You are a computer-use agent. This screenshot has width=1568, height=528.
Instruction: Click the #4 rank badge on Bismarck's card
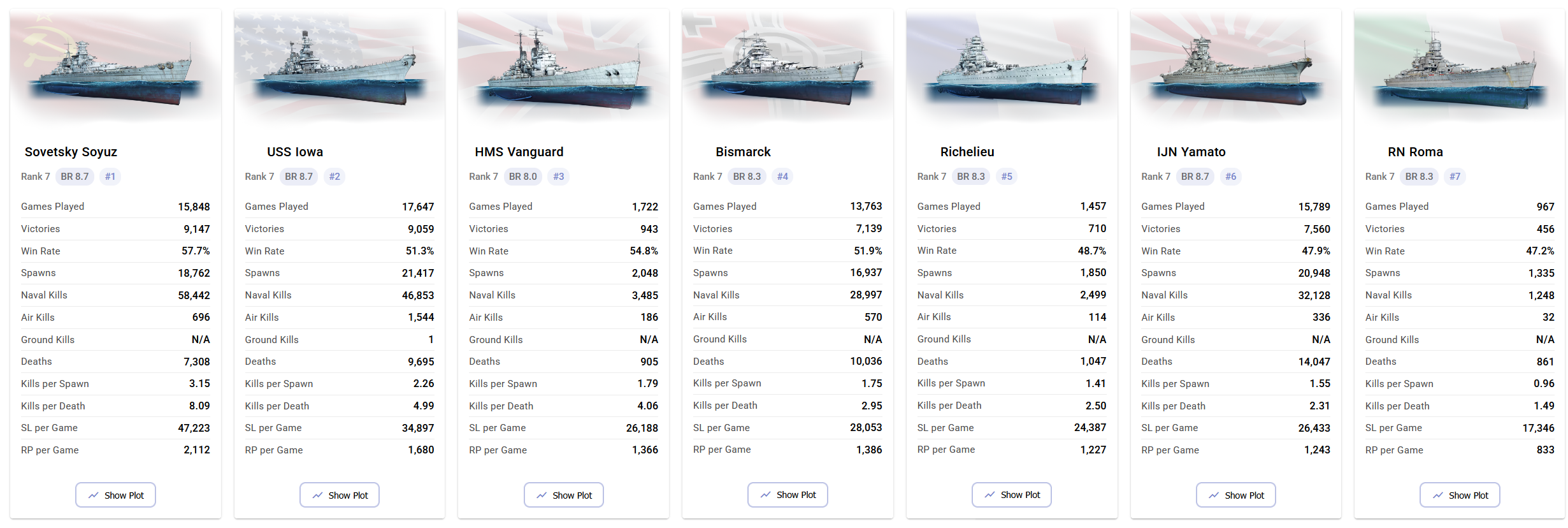[782, 177]
